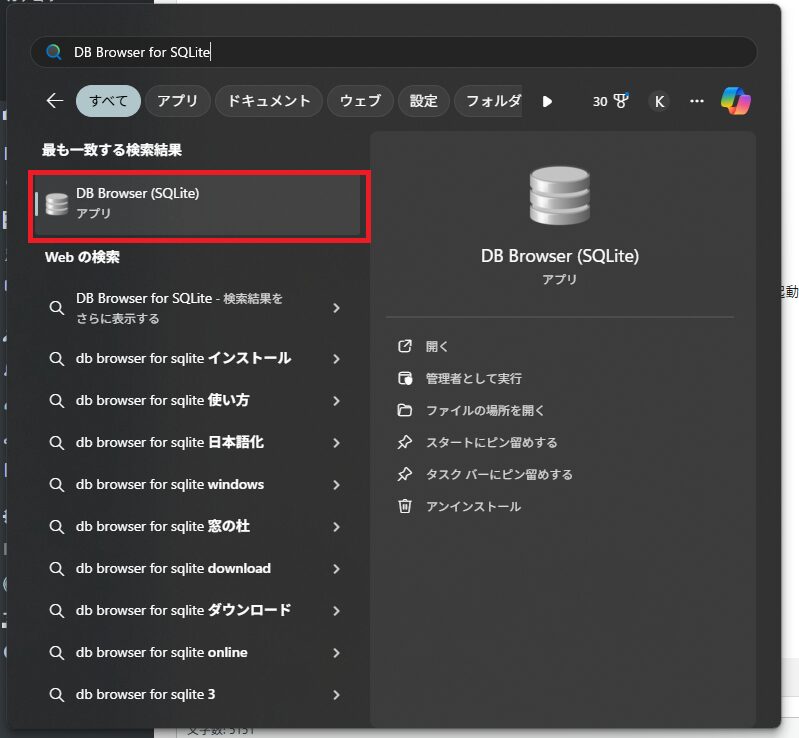Click search icon beside the 使い方 suggestion
The image size is (799, 738).
[57, 401]
